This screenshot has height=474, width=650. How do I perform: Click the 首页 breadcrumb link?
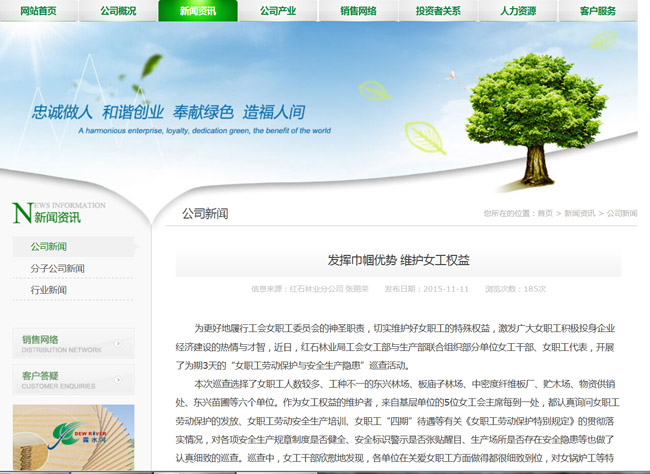click(544, 213)
